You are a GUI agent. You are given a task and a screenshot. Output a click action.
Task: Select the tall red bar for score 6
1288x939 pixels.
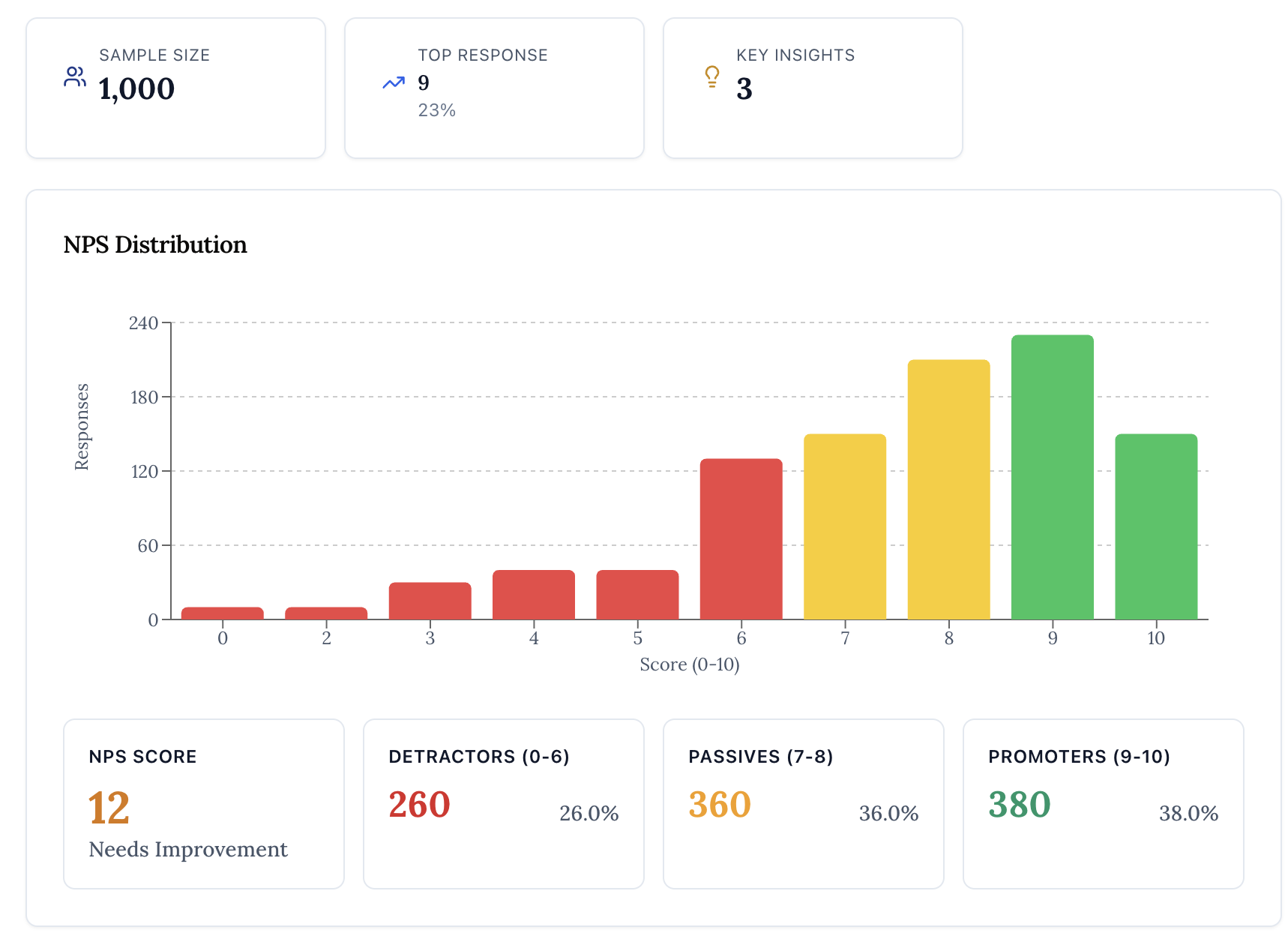click(x=741, y=538)
